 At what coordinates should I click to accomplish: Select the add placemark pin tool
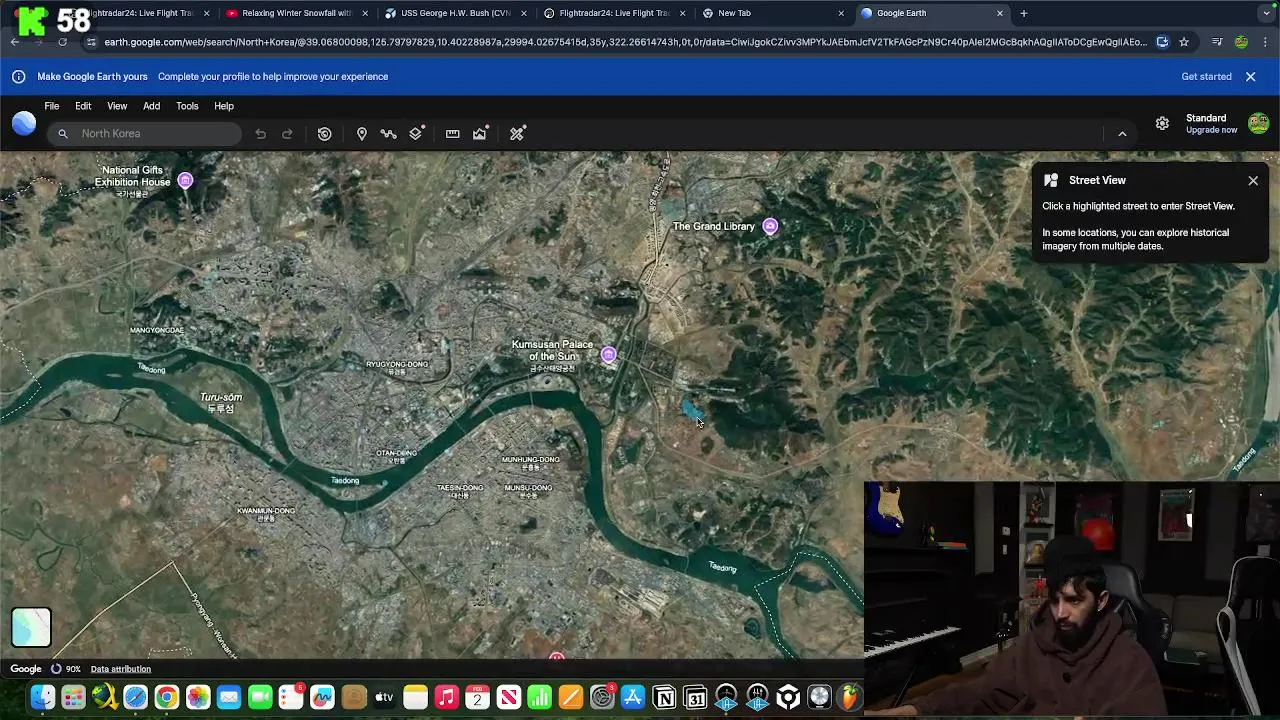point(362,134)
